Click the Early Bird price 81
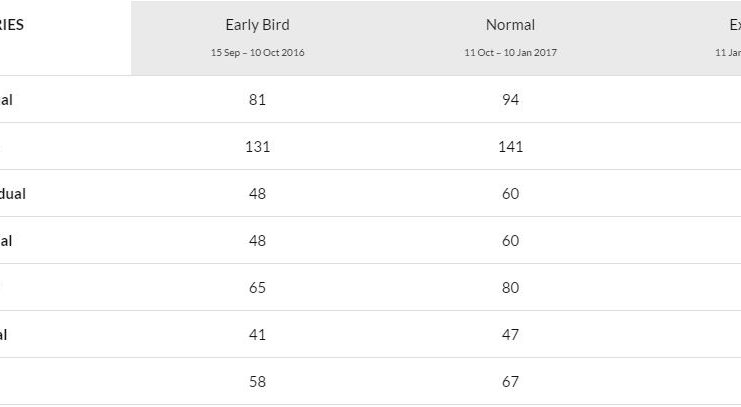The height and width of the screenshot is (407, 741). click(258, 100)
